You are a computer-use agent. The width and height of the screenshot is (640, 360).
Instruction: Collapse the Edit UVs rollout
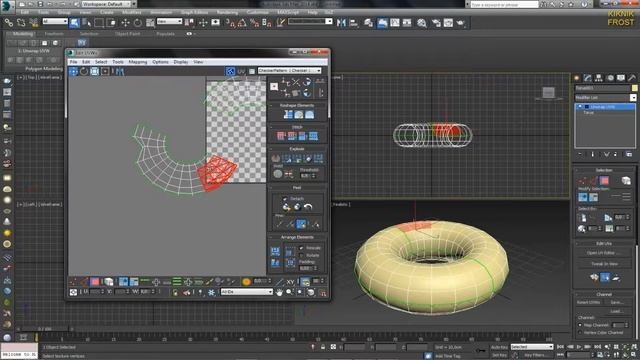(x=604, y=244)
